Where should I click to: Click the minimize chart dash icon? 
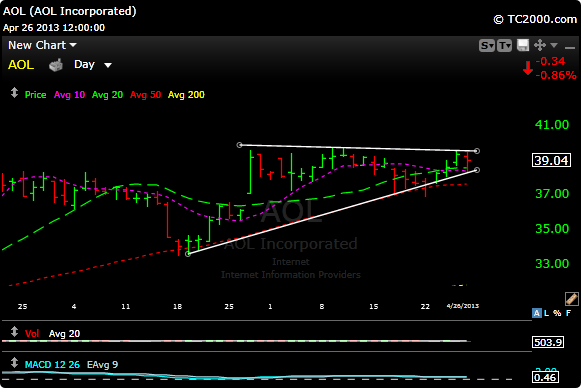click(569, 47)
